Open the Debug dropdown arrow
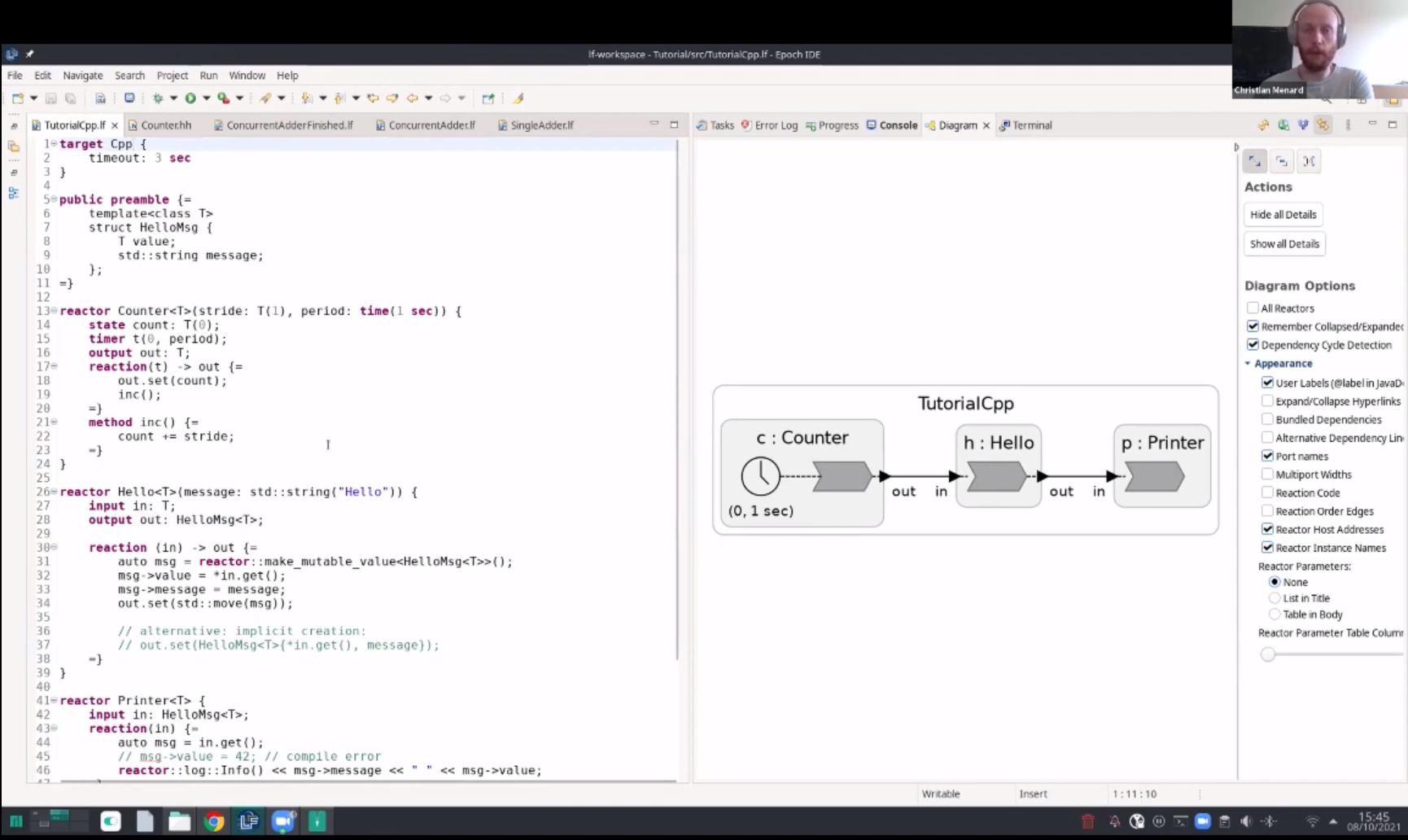The height and width of the screenshot is (840, 1408). pyautogui.click(x=173, y=98)
